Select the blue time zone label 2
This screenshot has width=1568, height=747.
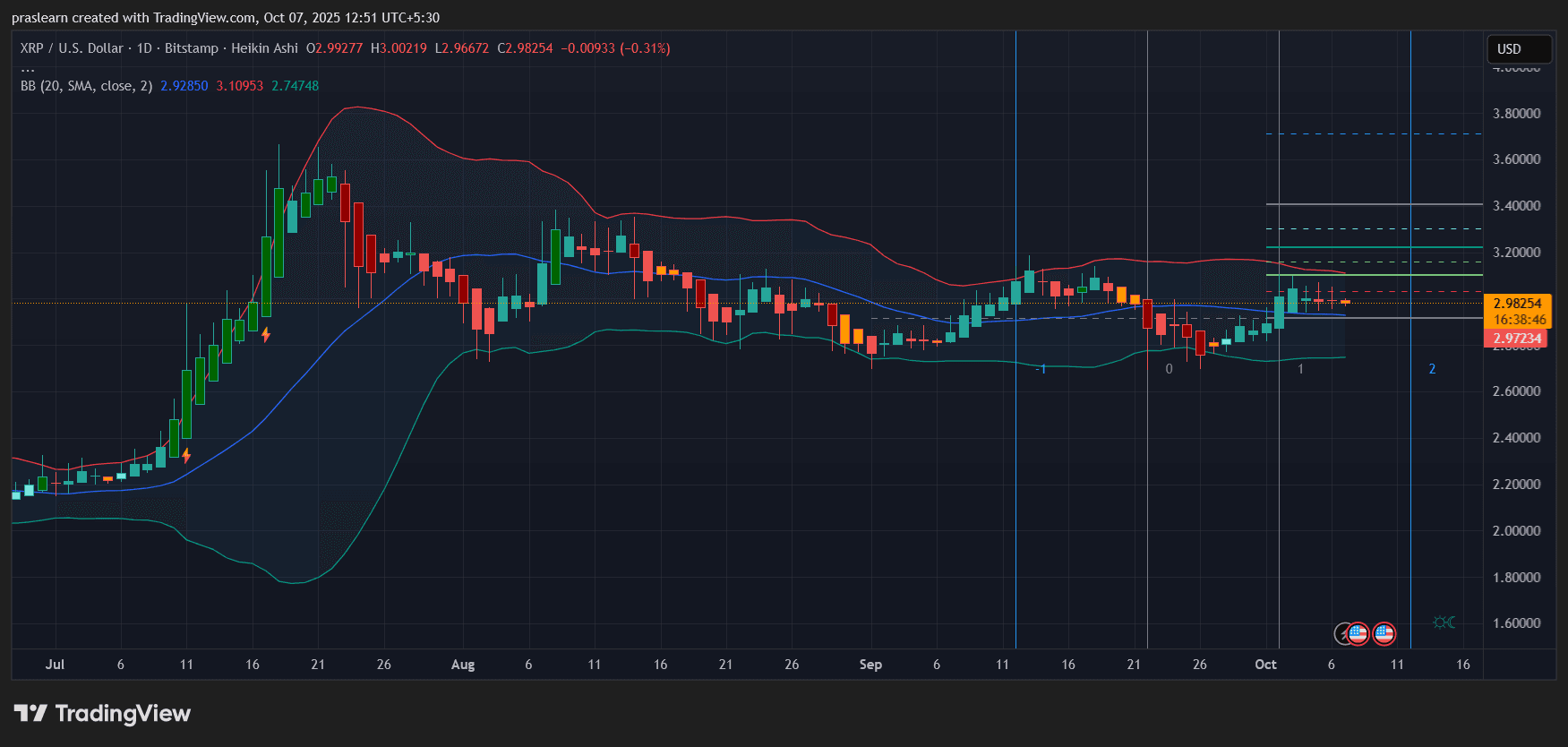coord(1432,369)
